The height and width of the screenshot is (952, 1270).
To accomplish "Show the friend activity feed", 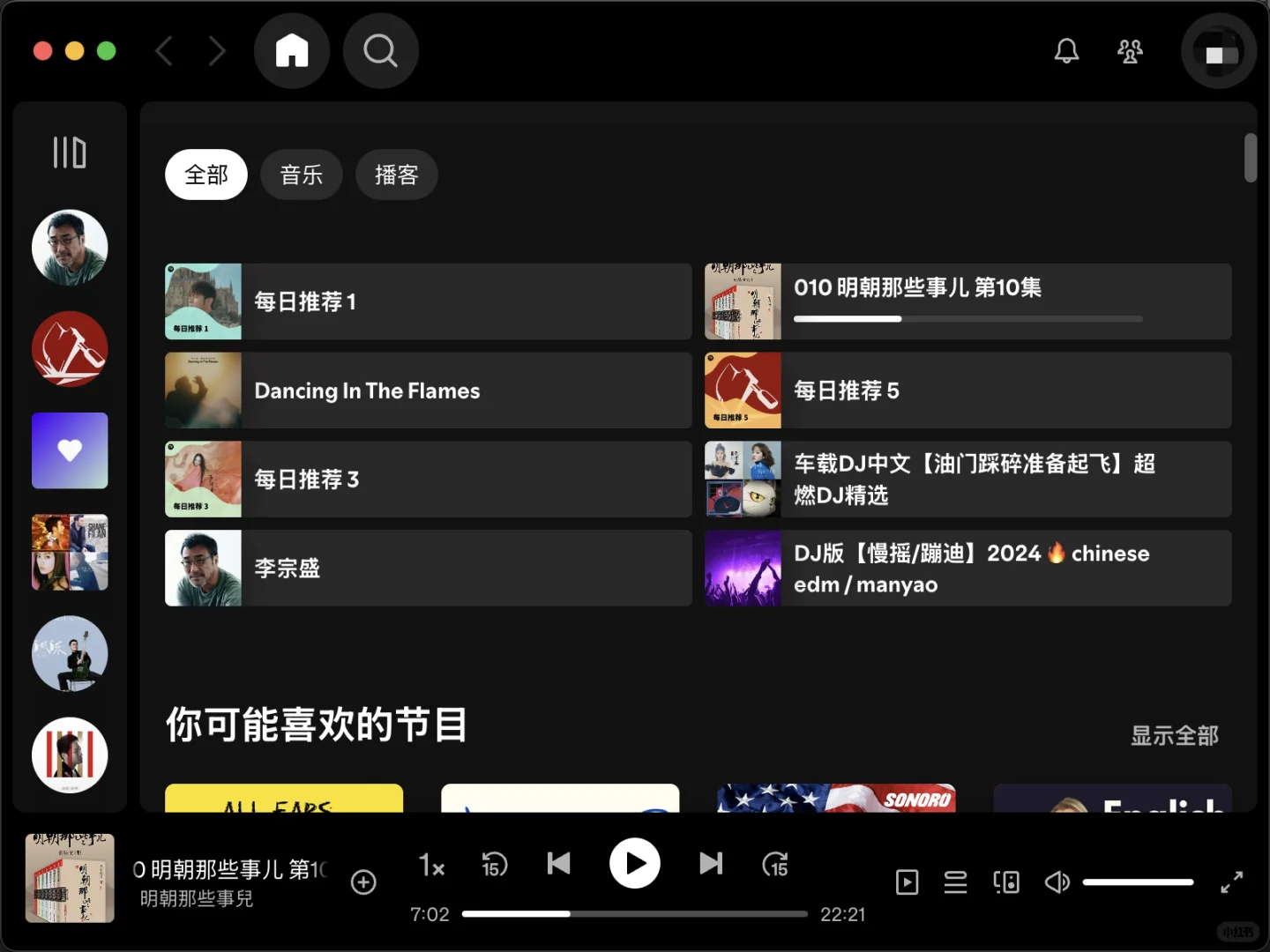I will click(1130, 50).
